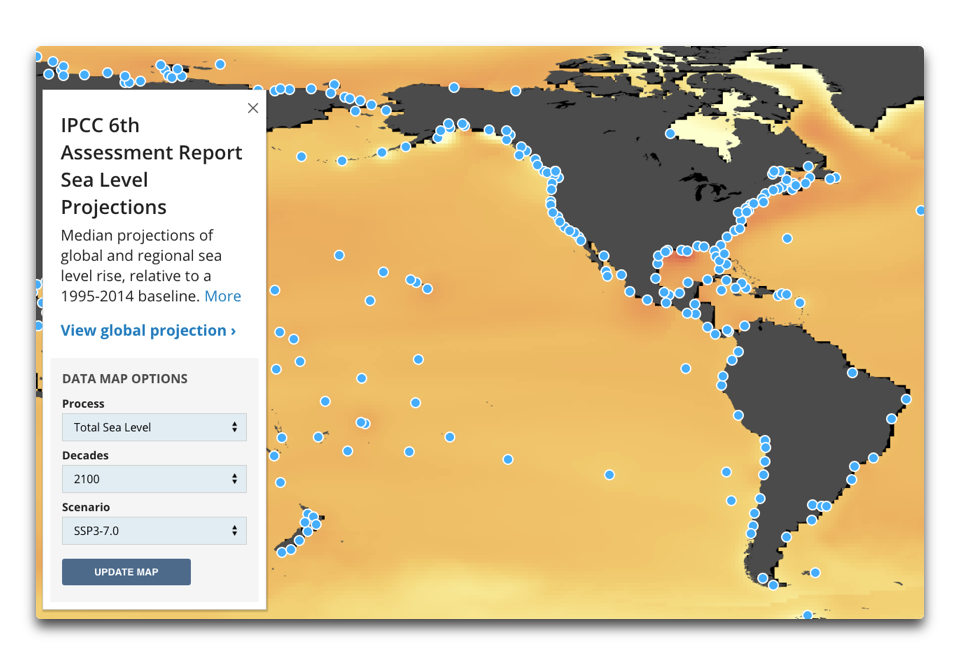Click the UPDATE MAP button
The image size is (960, 663).
click(x=126, y=571)
